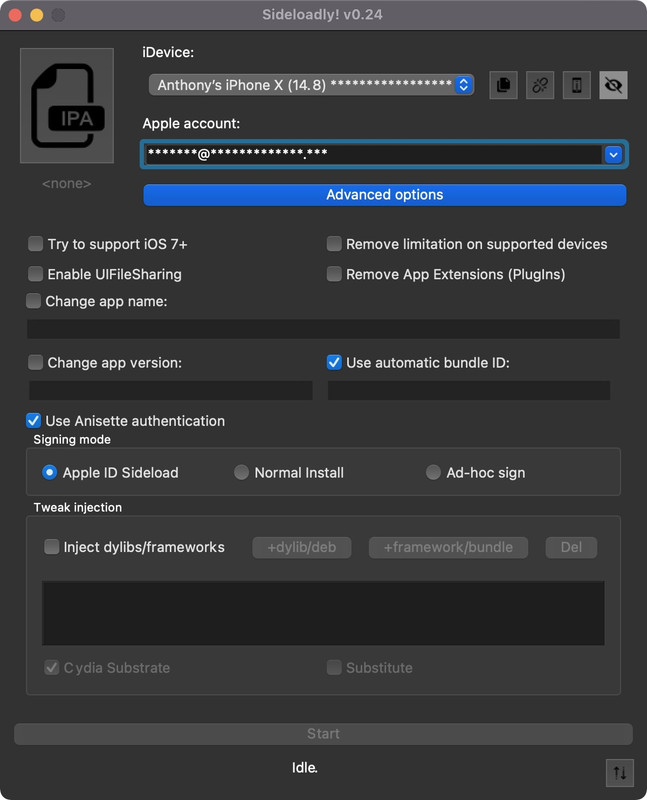Click the up-down arrows log icon at the bottom
The image size is (647, 800).
click(x=620, y=772)
